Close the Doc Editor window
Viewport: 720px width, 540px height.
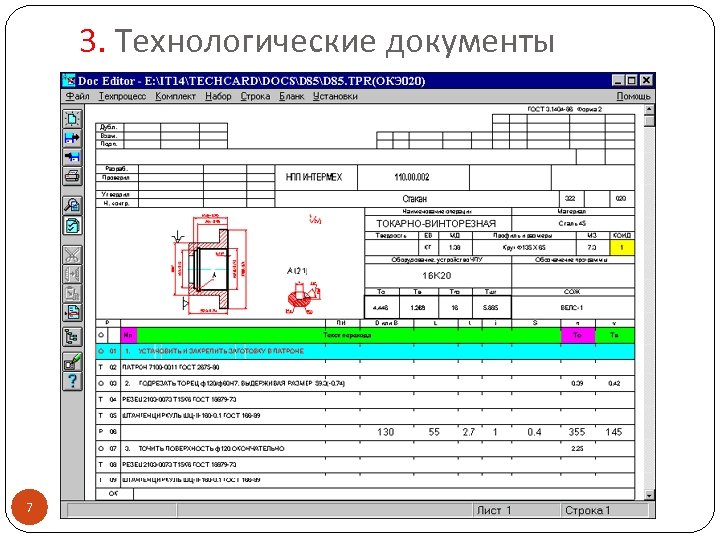646,81
